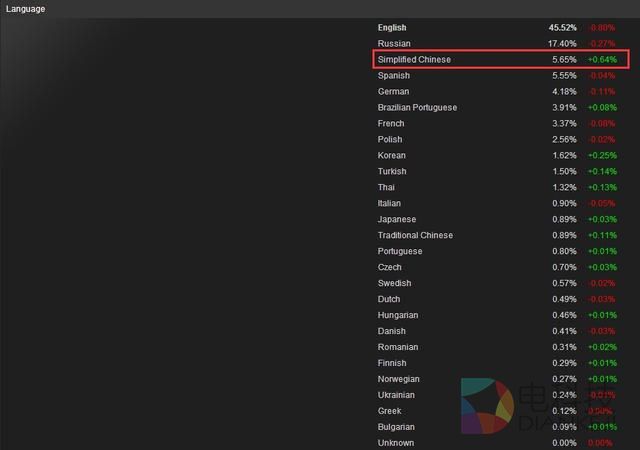Click the +0.64% change value
640x450 pixels.
(602, 60)
